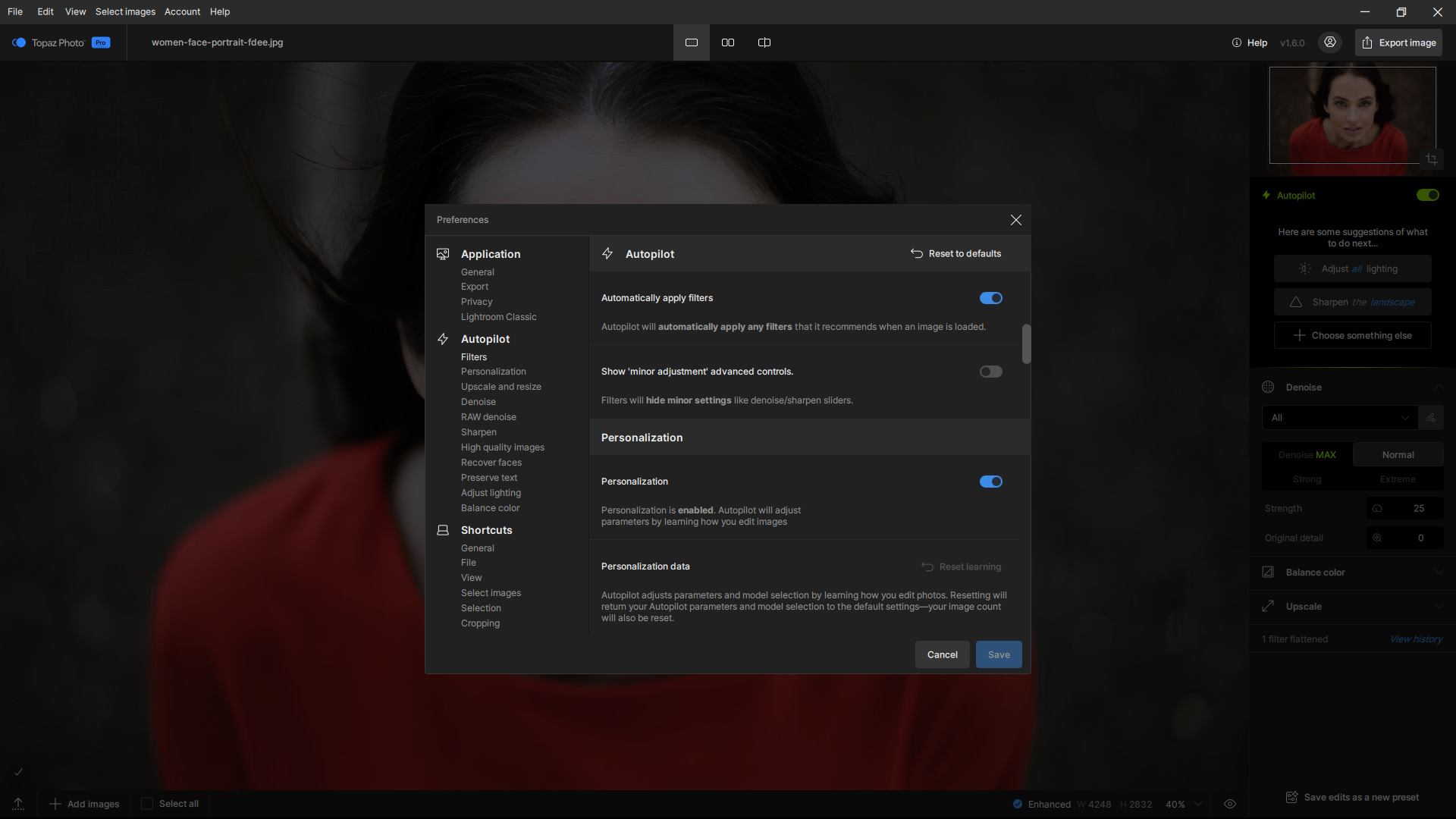Select the Strong denoise model
The width and height of the screenshot is (1456, 819).
[1307, 479]
